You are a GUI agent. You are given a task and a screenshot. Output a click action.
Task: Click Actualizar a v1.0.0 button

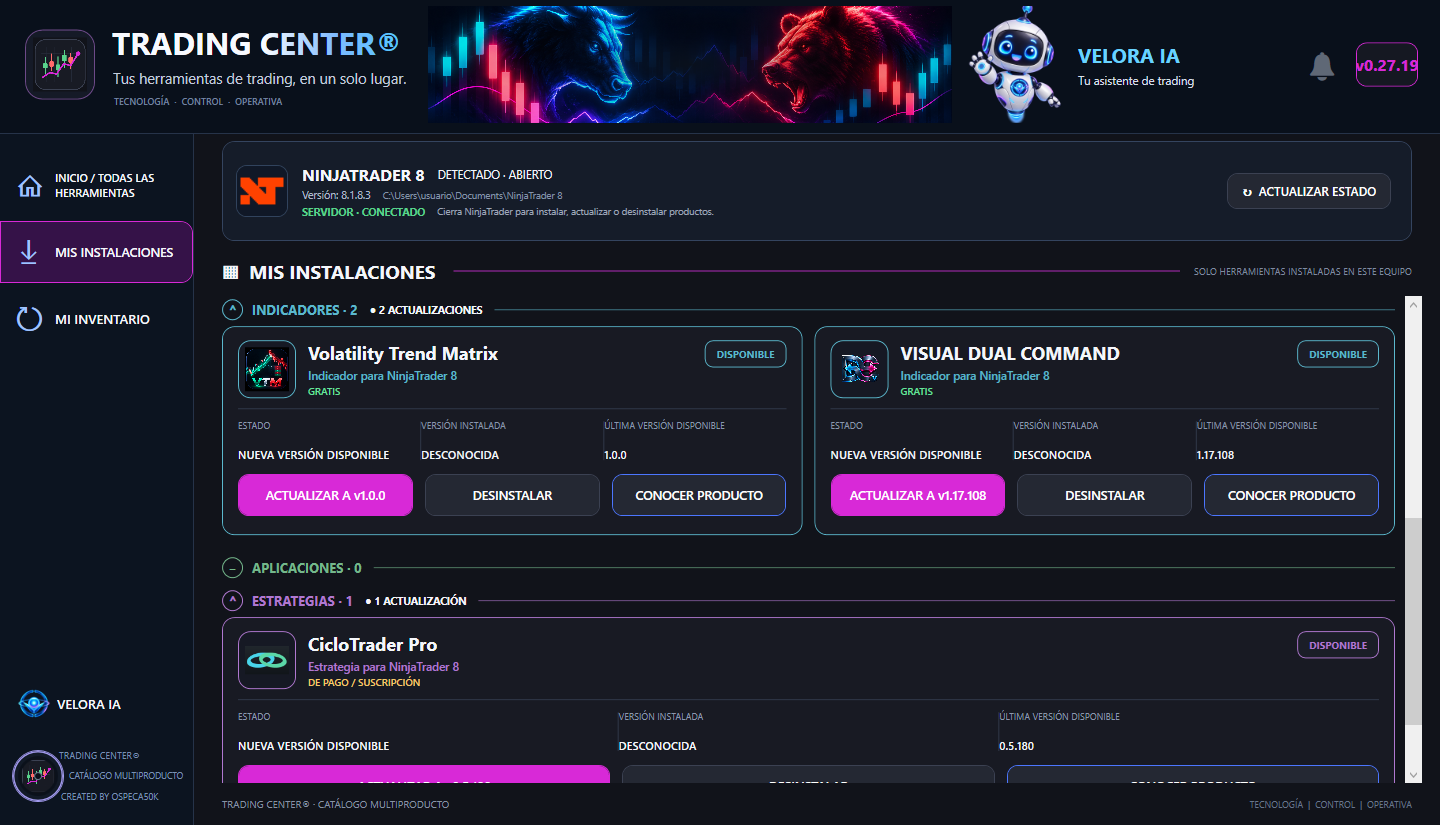coord(325,495)
